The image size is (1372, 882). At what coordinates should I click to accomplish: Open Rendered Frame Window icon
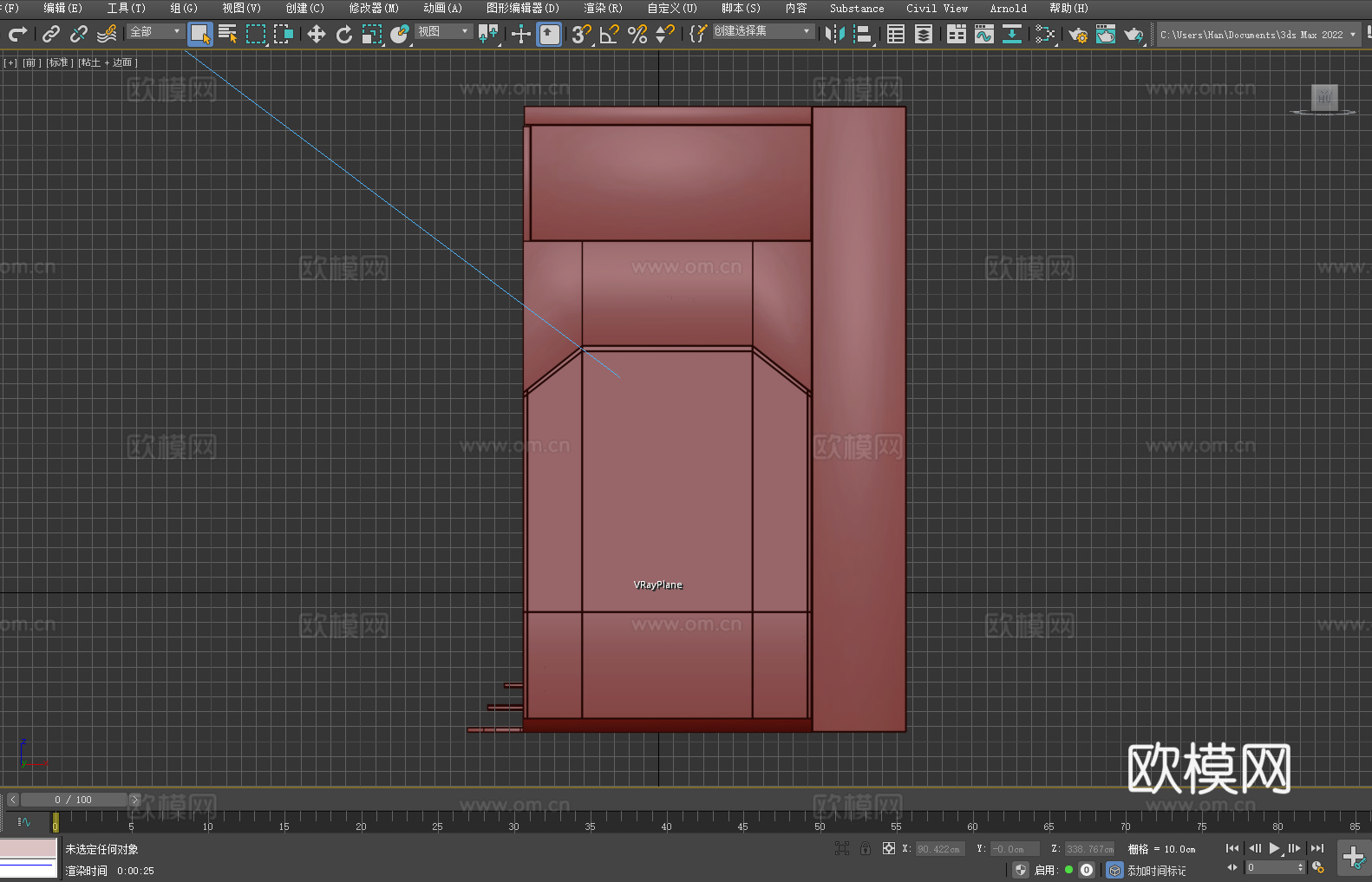1106,34
